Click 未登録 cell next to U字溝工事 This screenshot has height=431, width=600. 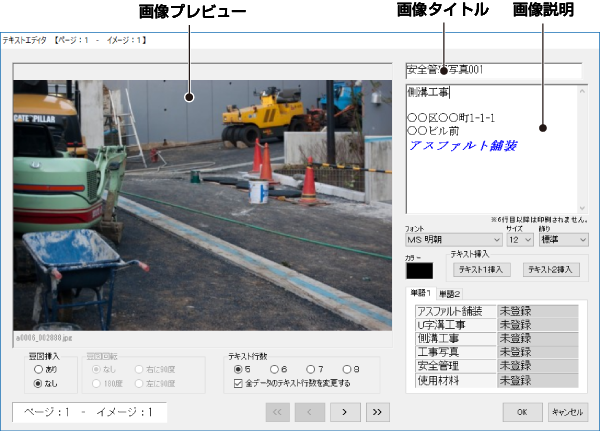tap(538, 325)
